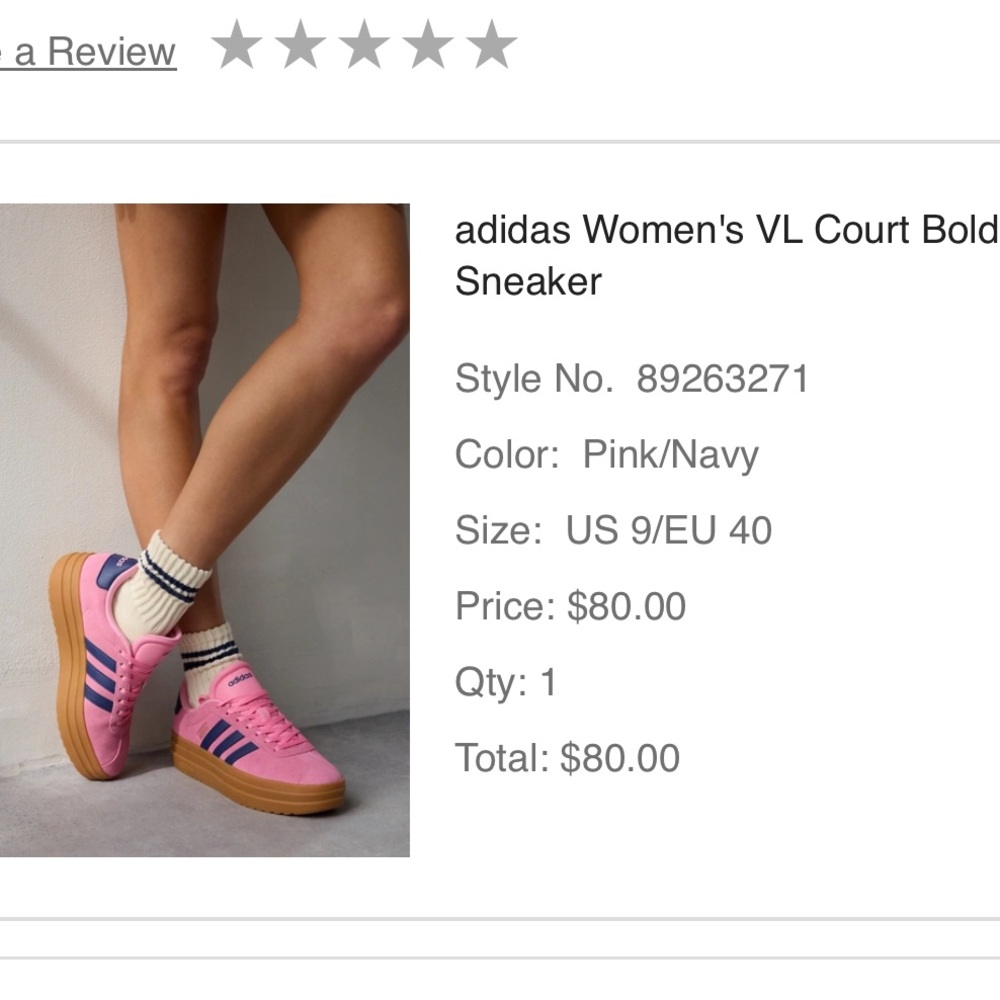Select the Style No. 89263271 text
The width and height of the screenshot is (1000, 1000).
[630, 380]
